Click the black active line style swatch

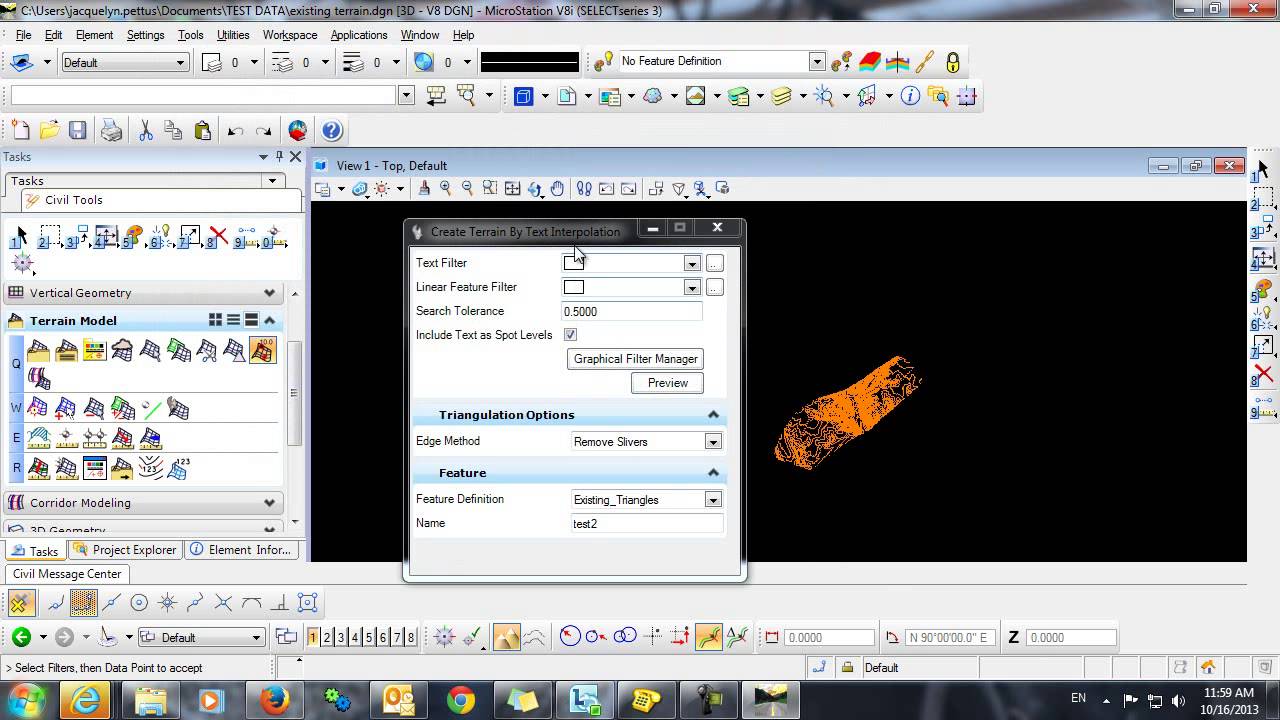pos(530,62)
